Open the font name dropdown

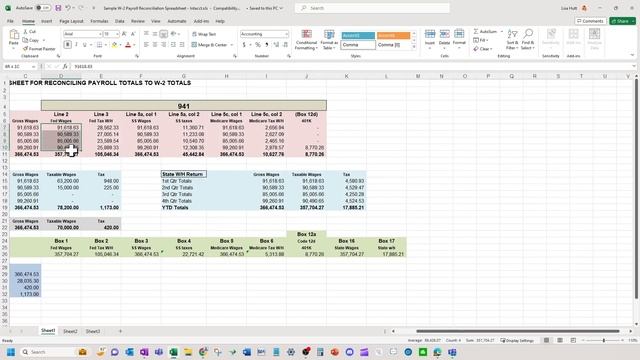[99, 34]
